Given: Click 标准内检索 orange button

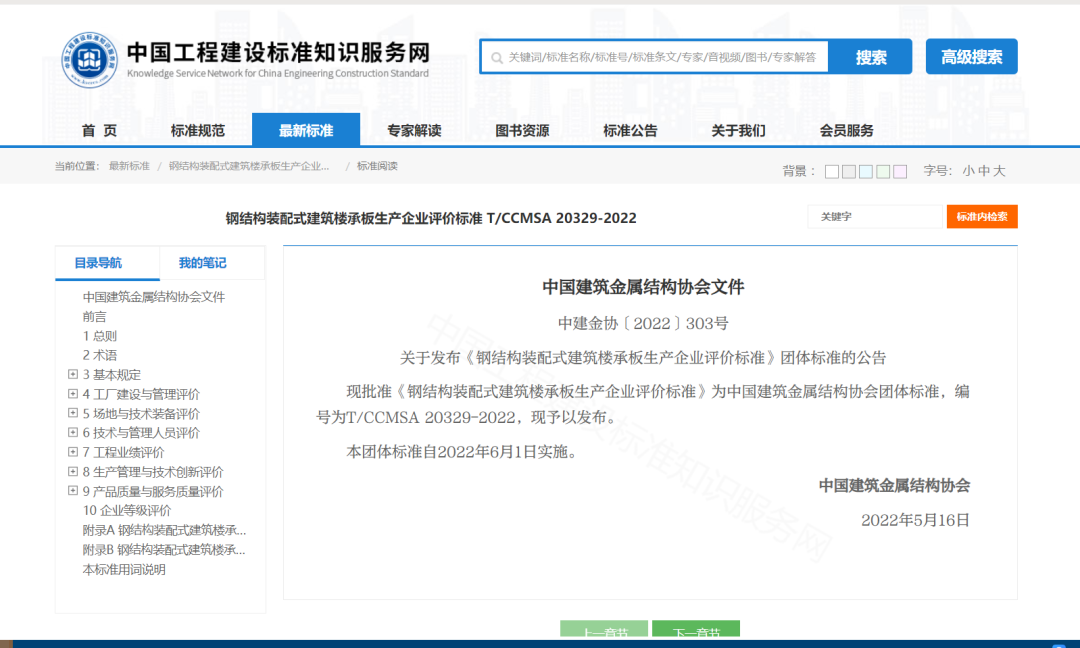Looking at the screenshot, I should pyautogui.click(x=982, y=216).
